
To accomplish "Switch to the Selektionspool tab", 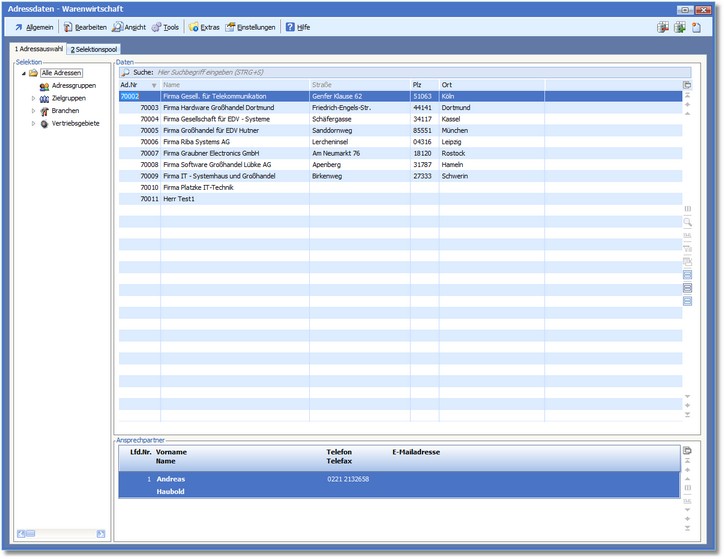I will (94, 49).
